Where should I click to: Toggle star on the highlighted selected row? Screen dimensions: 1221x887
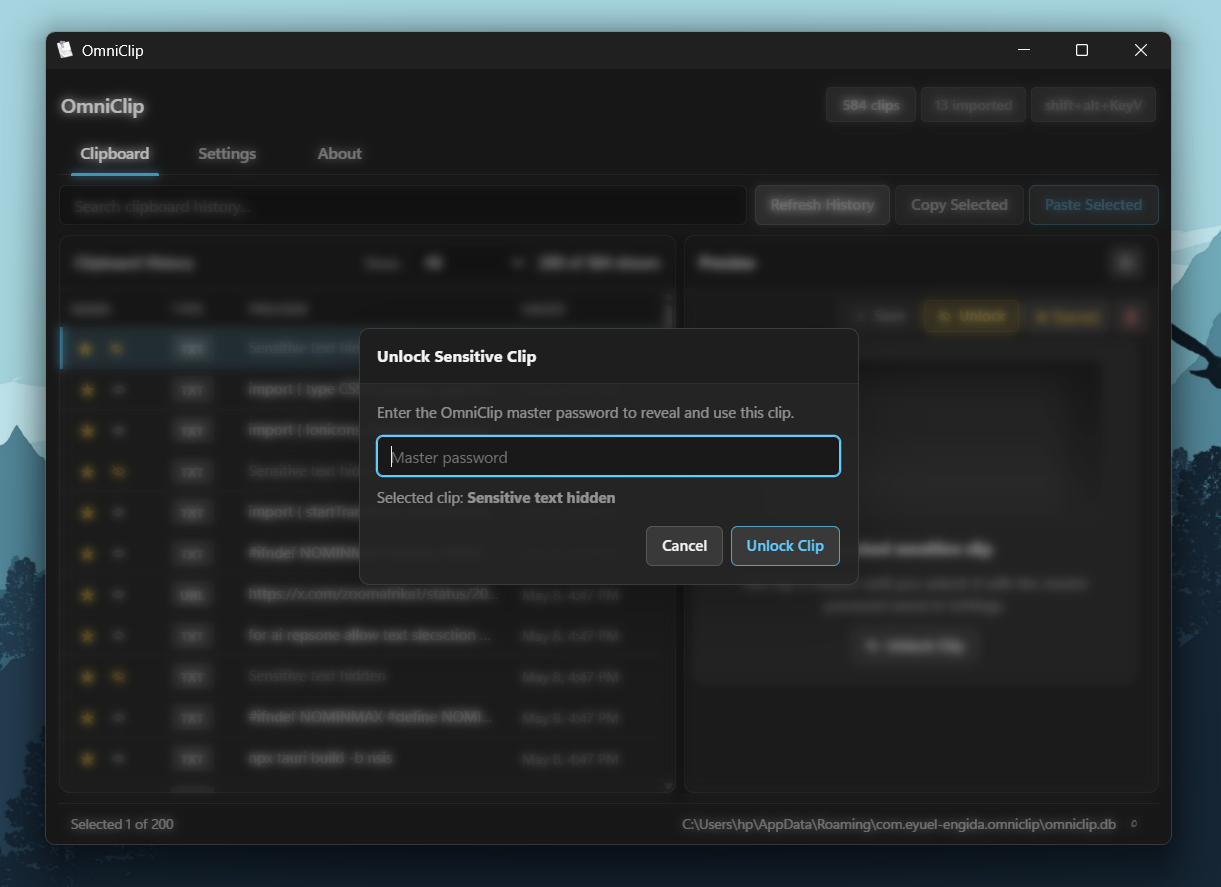tap(86, 348)
